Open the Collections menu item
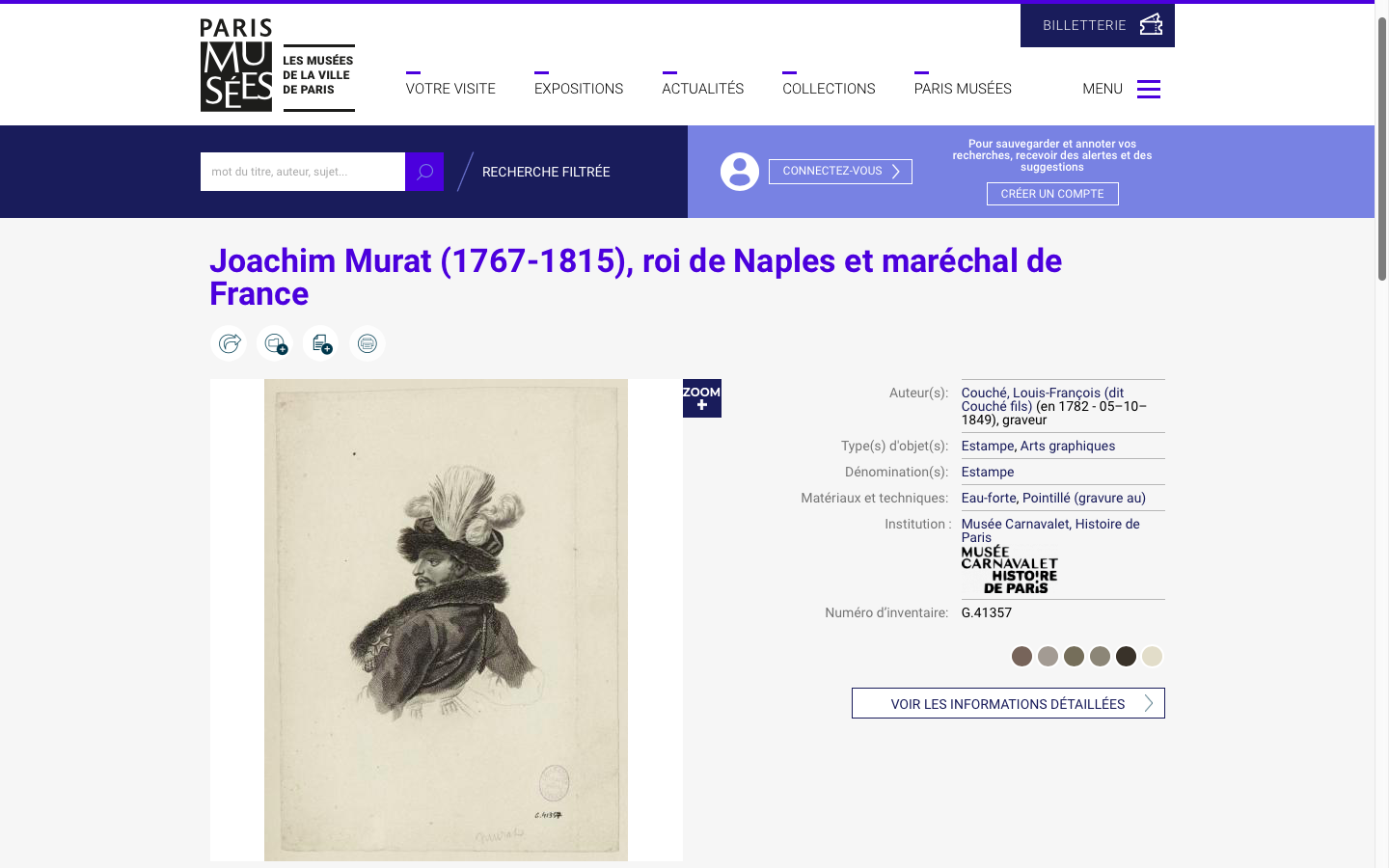The width and height of the screenshot is (1389, 868). click(x=829, y=88)
